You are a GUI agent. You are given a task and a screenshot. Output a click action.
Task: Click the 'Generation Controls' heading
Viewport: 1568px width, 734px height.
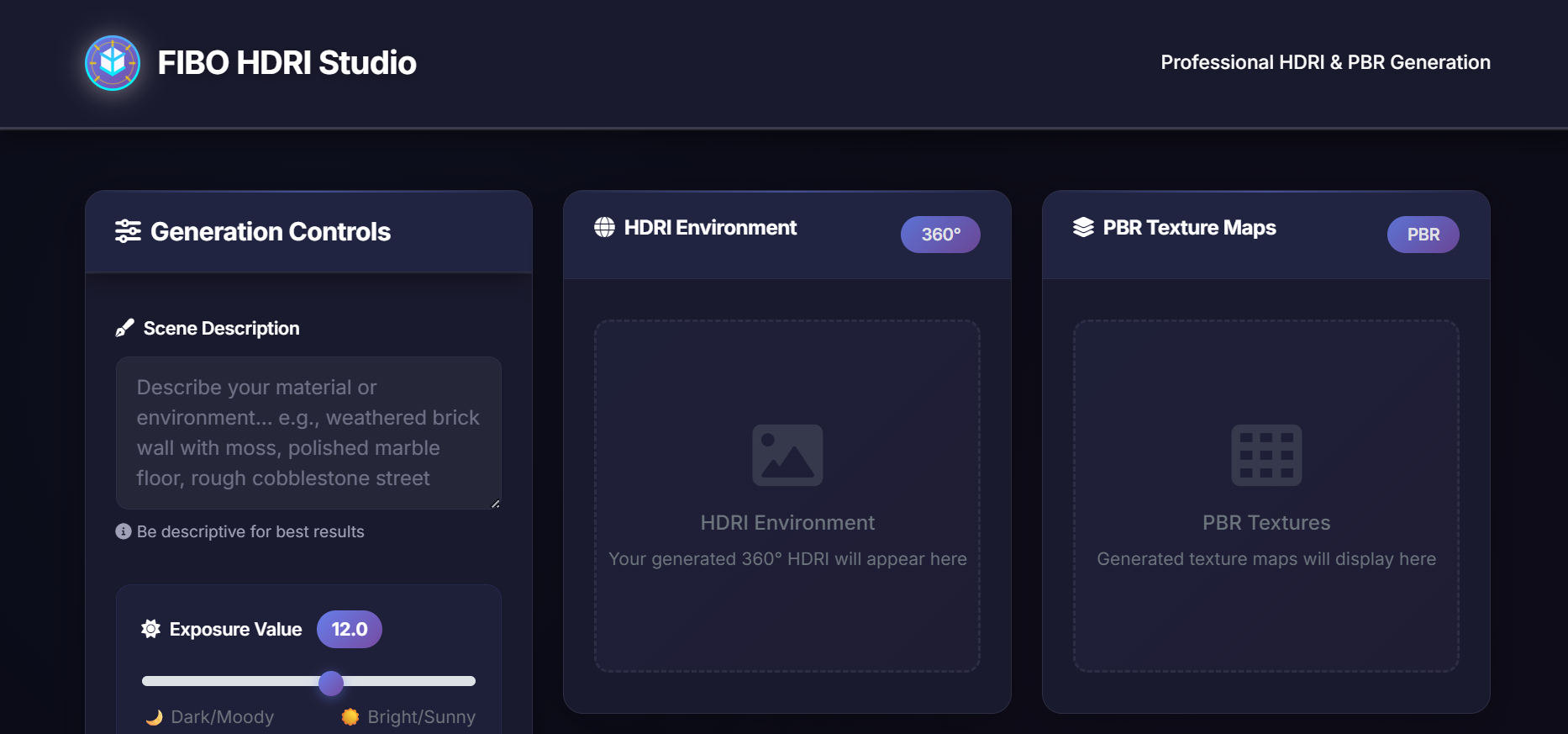(x=271, y=231)
